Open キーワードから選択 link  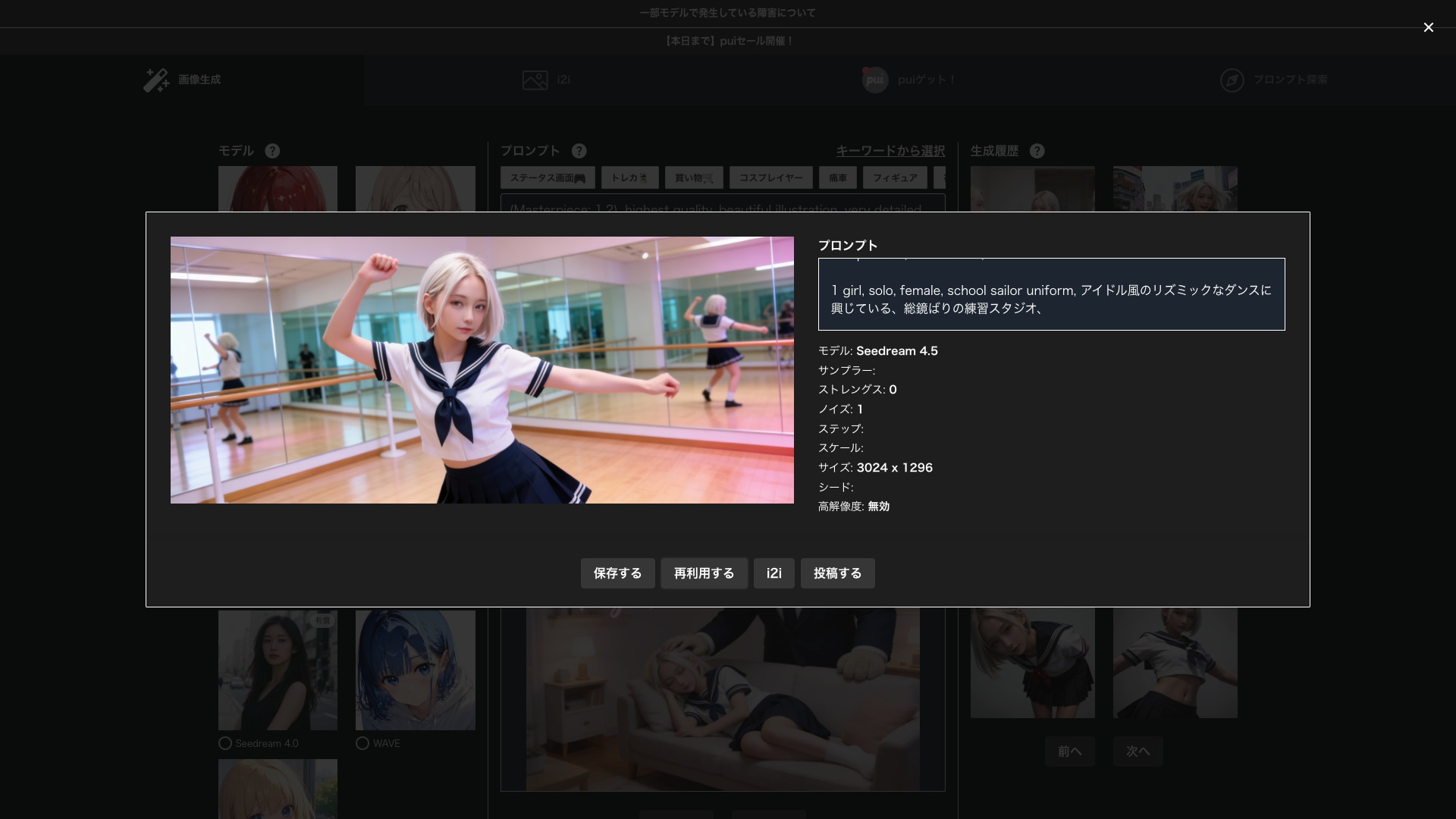tap(890, 151)
